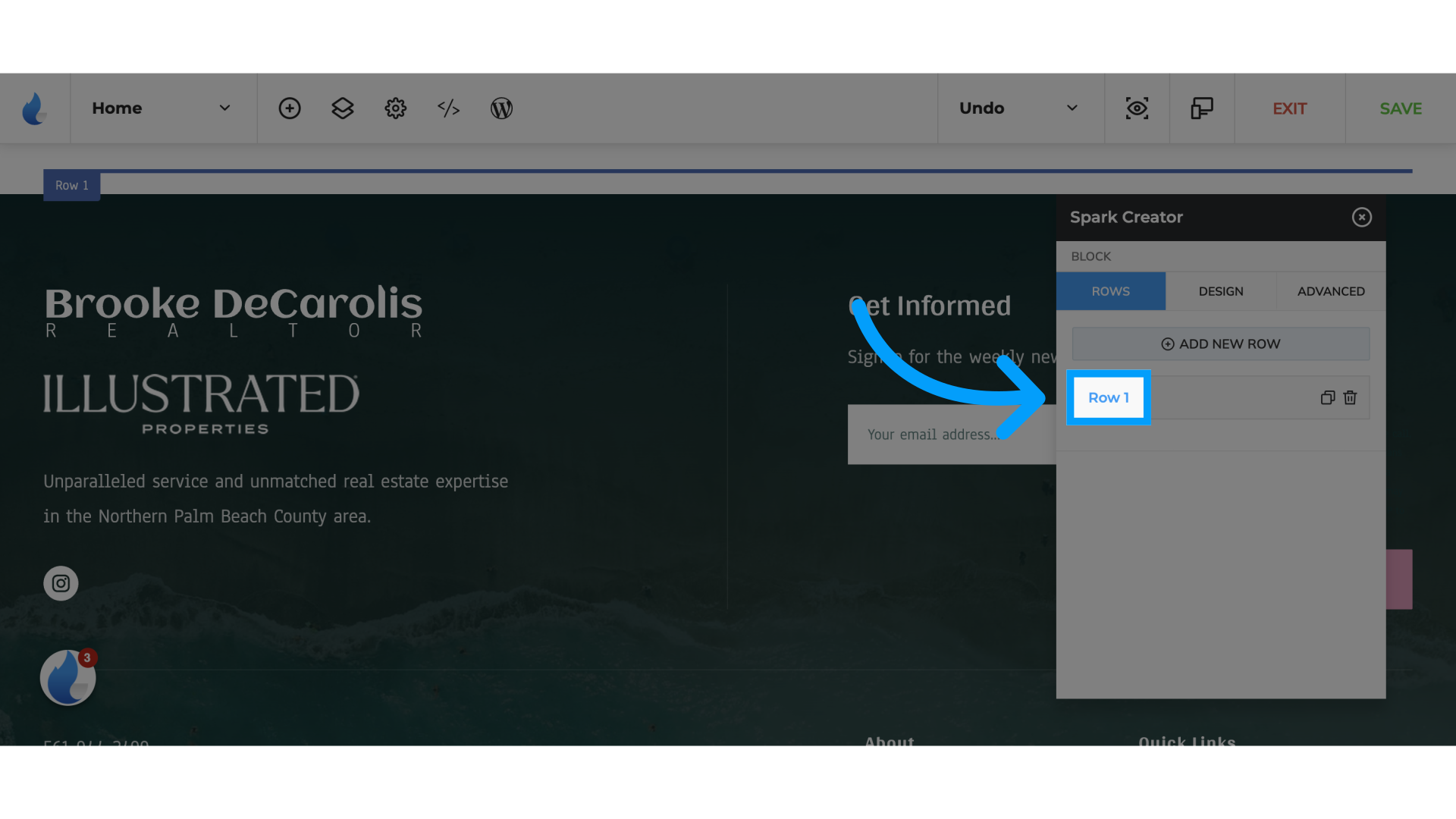This screenshot has height=819, width=1456.
Task: Select the Row 1 label tag on canvas
Action: 72,186
